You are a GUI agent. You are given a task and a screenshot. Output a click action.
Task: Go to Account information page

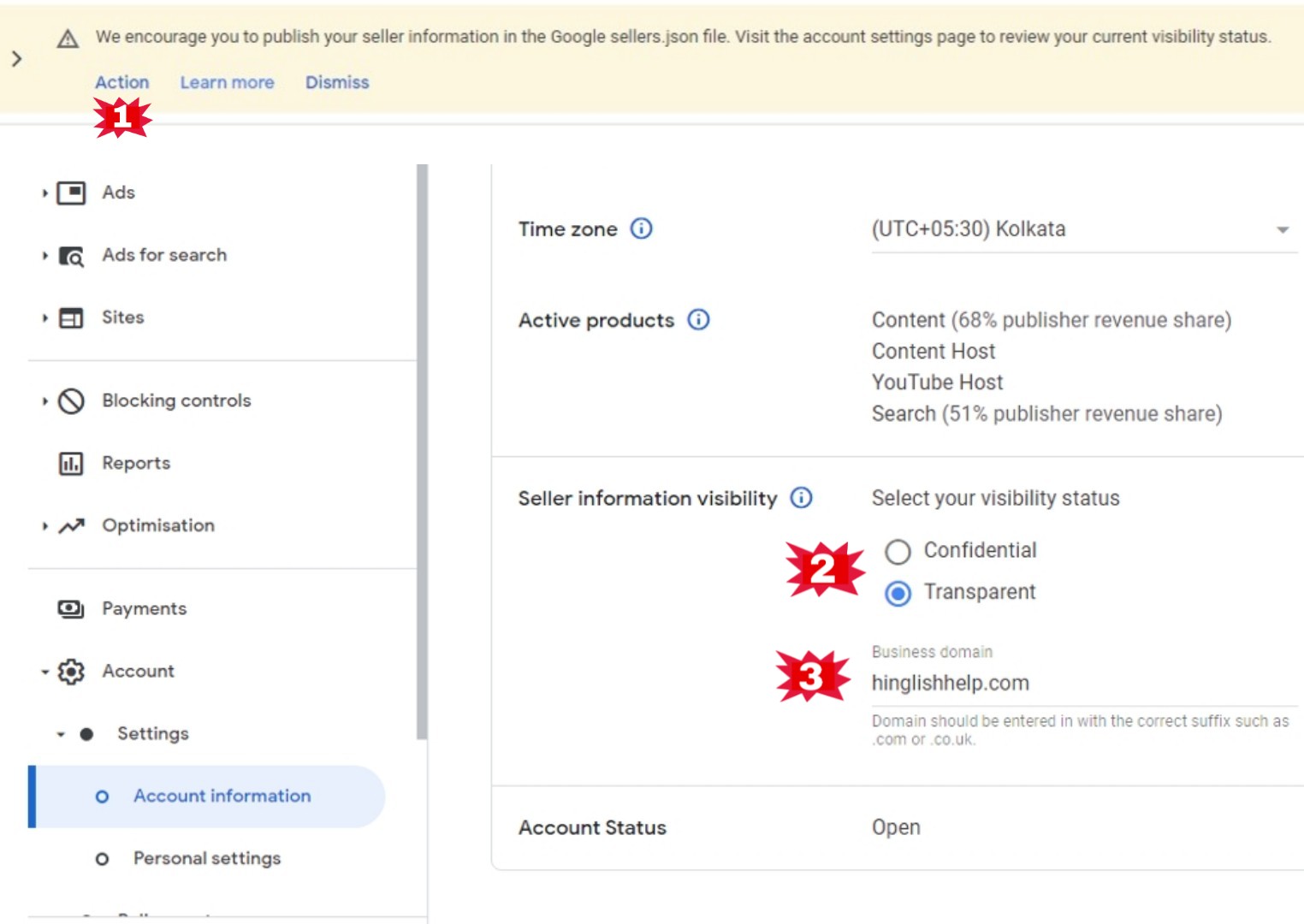[222, 796]
